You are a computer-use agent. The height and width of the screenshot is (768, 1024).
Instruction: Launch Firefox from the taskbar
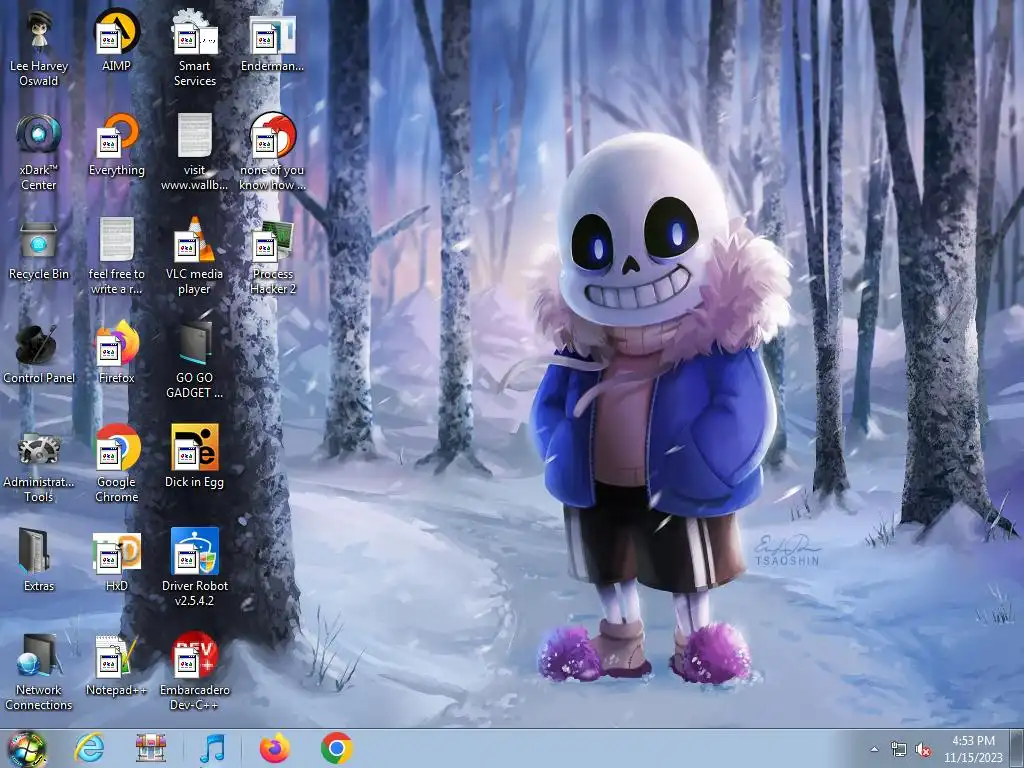tap(275, 748)
